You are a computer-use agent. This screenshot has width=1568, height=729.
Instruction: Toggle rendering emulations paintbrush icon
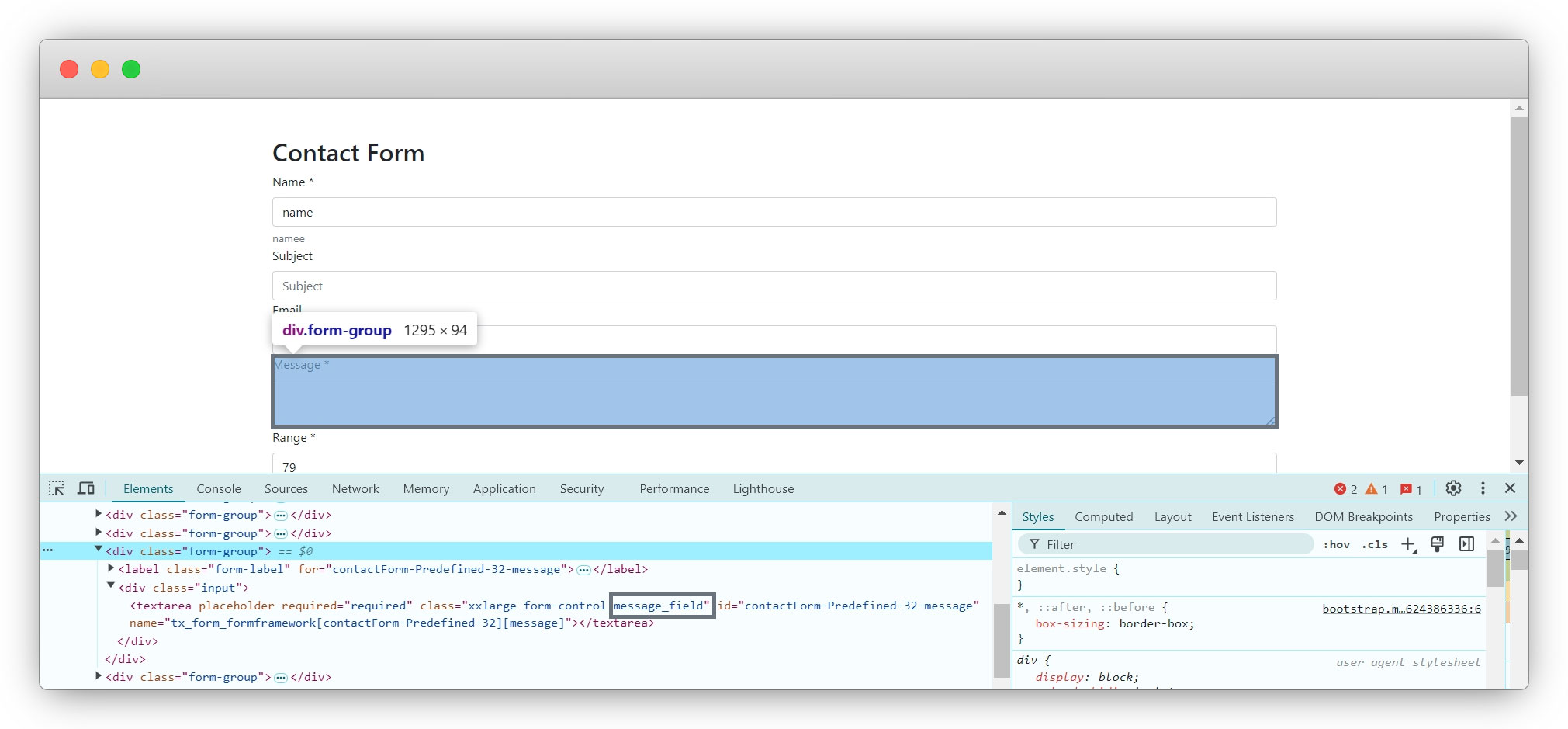pos(1437,544)
